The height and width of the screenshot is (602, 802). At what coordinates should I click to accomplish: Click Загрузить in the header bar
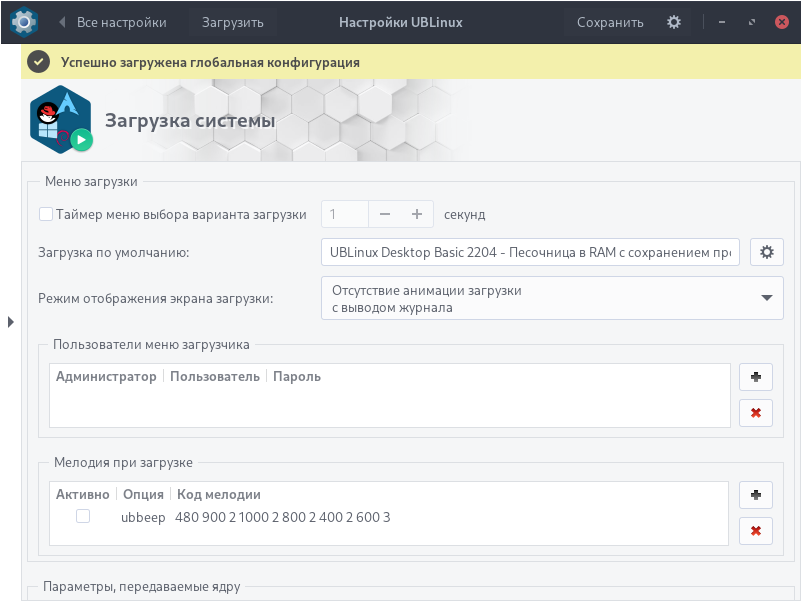[232, 22]
